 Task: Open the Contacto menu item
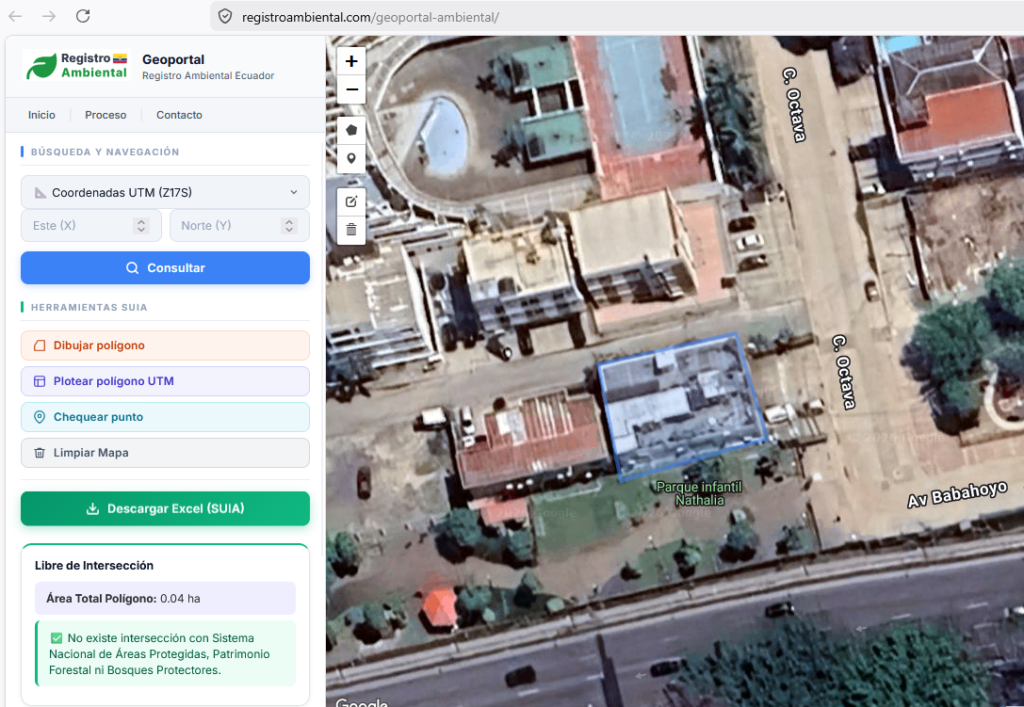[x=178, y=115]
